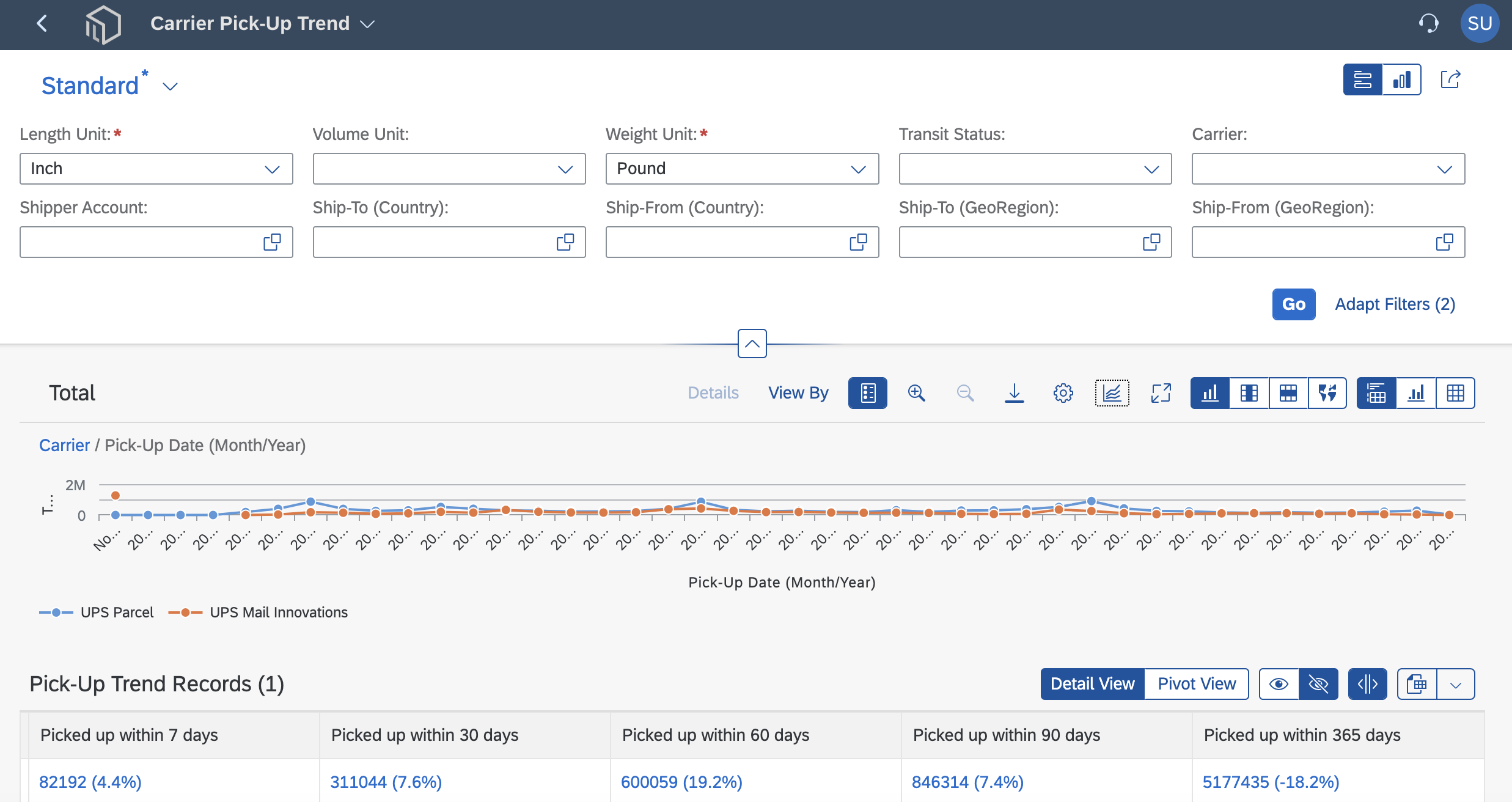Expand chart to full screen
1512x802 pixels.
point(1161,393)
